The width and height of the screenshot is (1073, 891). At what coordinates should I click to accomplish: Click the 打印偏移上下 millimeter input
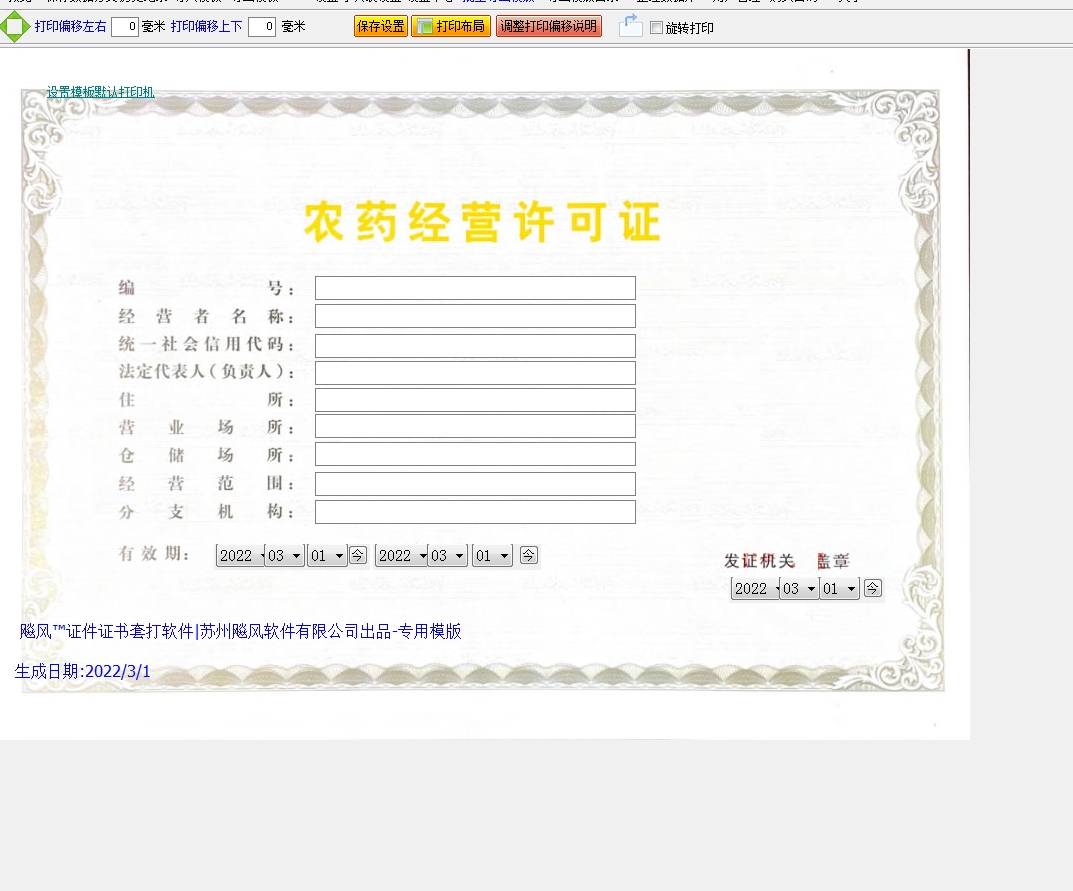pyautogui.click(x=262, y=27)
